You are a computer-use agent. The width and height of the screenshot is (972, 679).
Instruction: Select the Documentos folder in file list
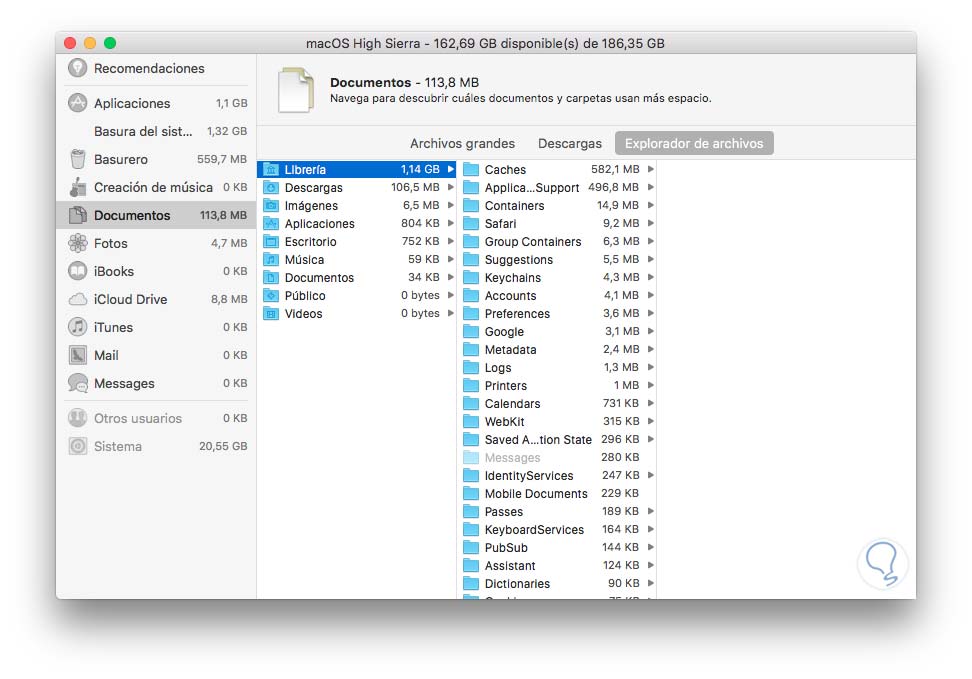point(357,277)
